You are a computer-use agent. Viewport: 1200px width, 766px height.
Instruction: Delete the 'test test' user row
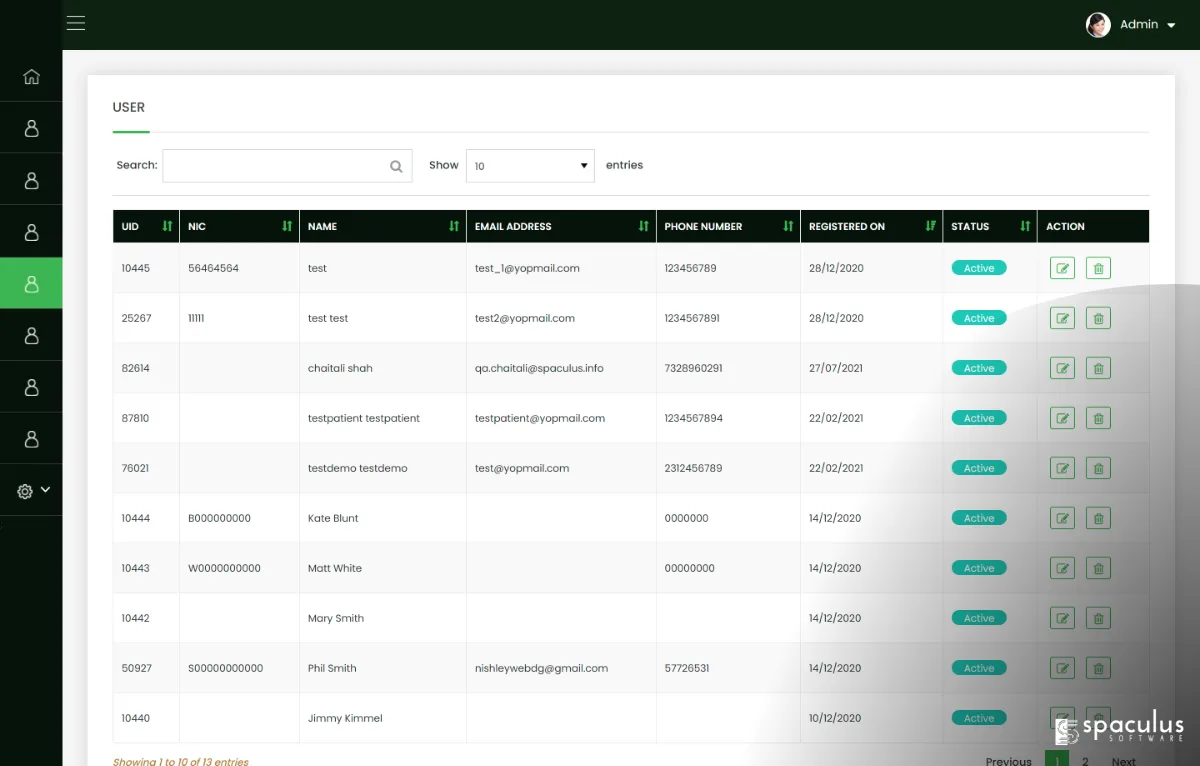pyautogui.click(x=1098, y=318)
